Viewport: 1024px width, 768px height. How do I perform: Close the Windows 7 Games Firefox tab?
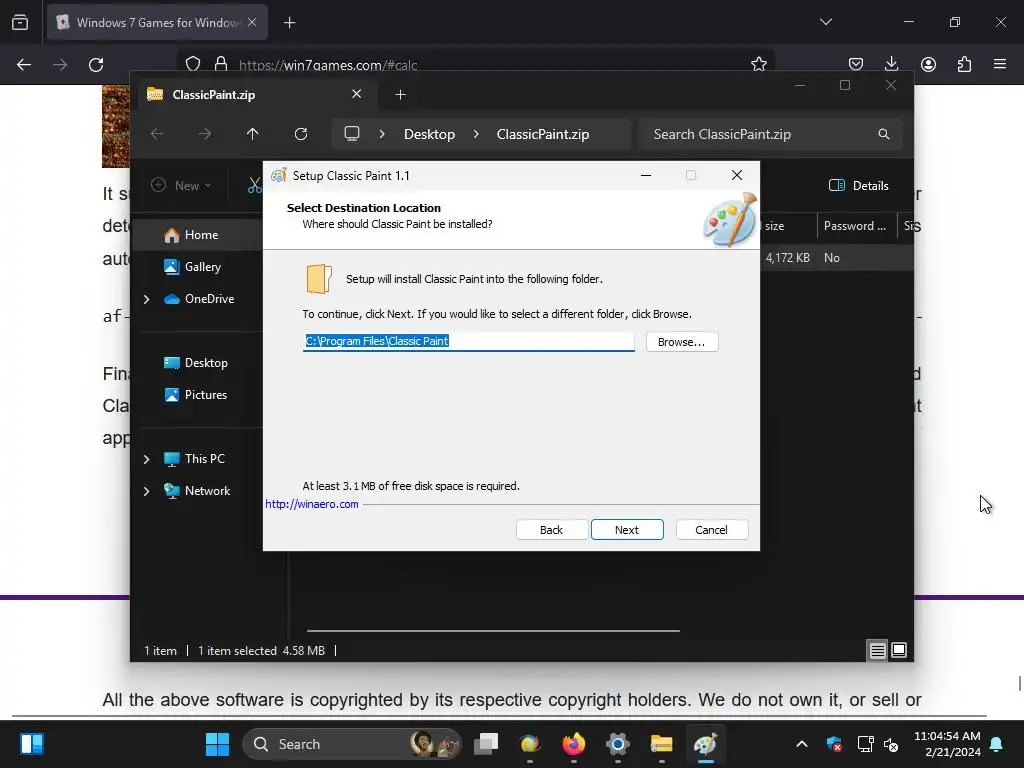(x=252, y=22)
